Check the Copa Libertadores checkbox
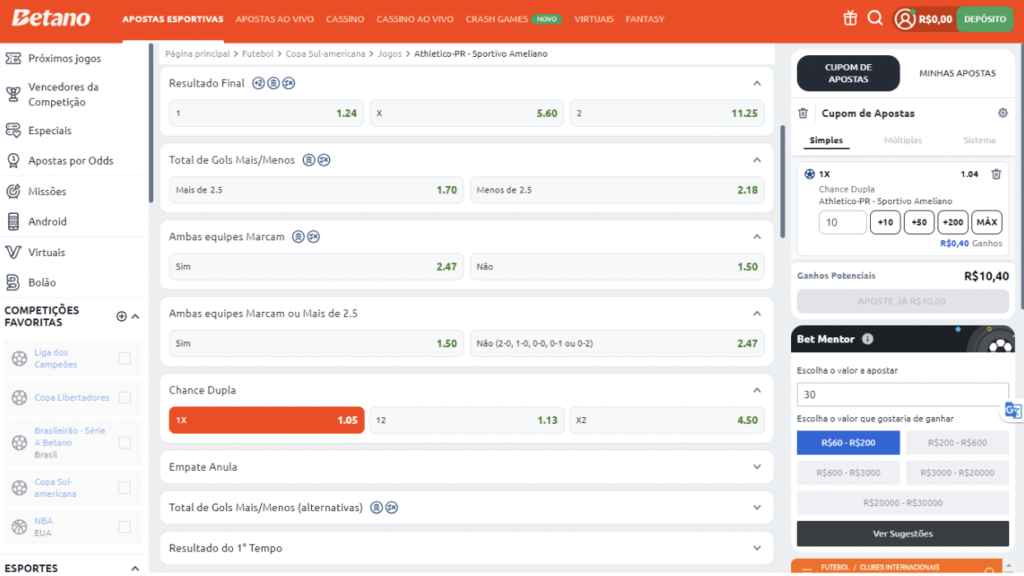Screen dimensions: 1024x576 pyautogui.click(x=124, y=397)
